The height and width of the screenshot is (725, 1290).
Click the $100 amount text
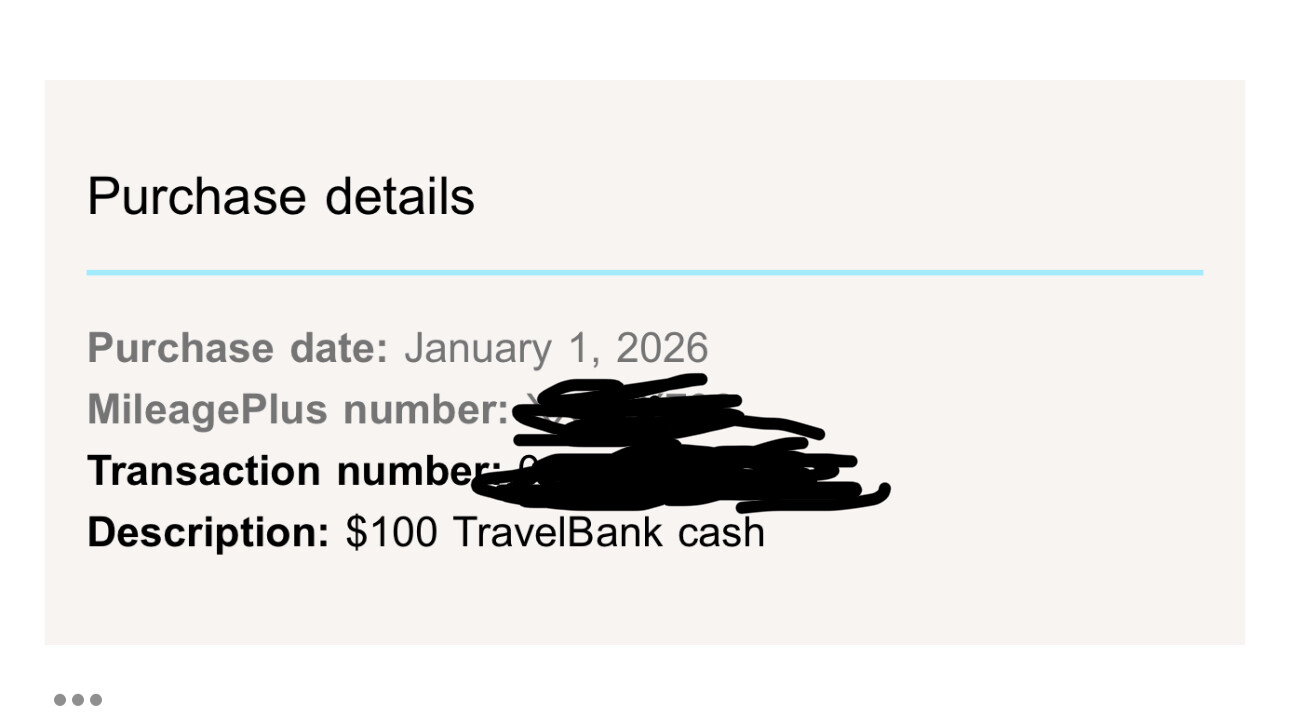tap(391, 532)
